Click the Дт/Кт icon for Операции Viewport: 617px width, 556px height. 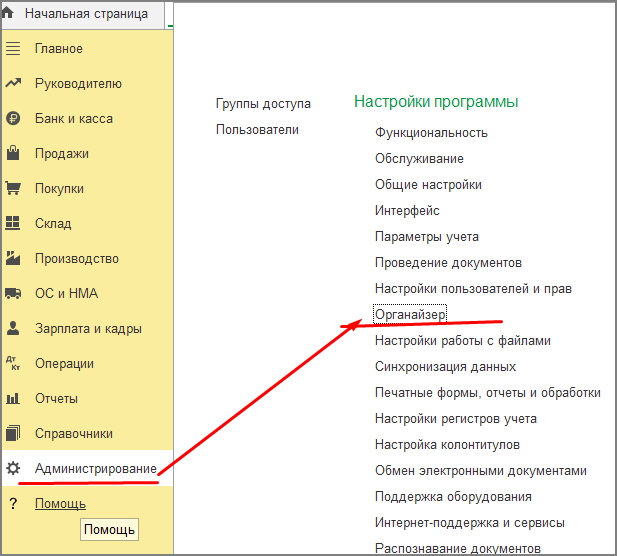tap(13, 363)
